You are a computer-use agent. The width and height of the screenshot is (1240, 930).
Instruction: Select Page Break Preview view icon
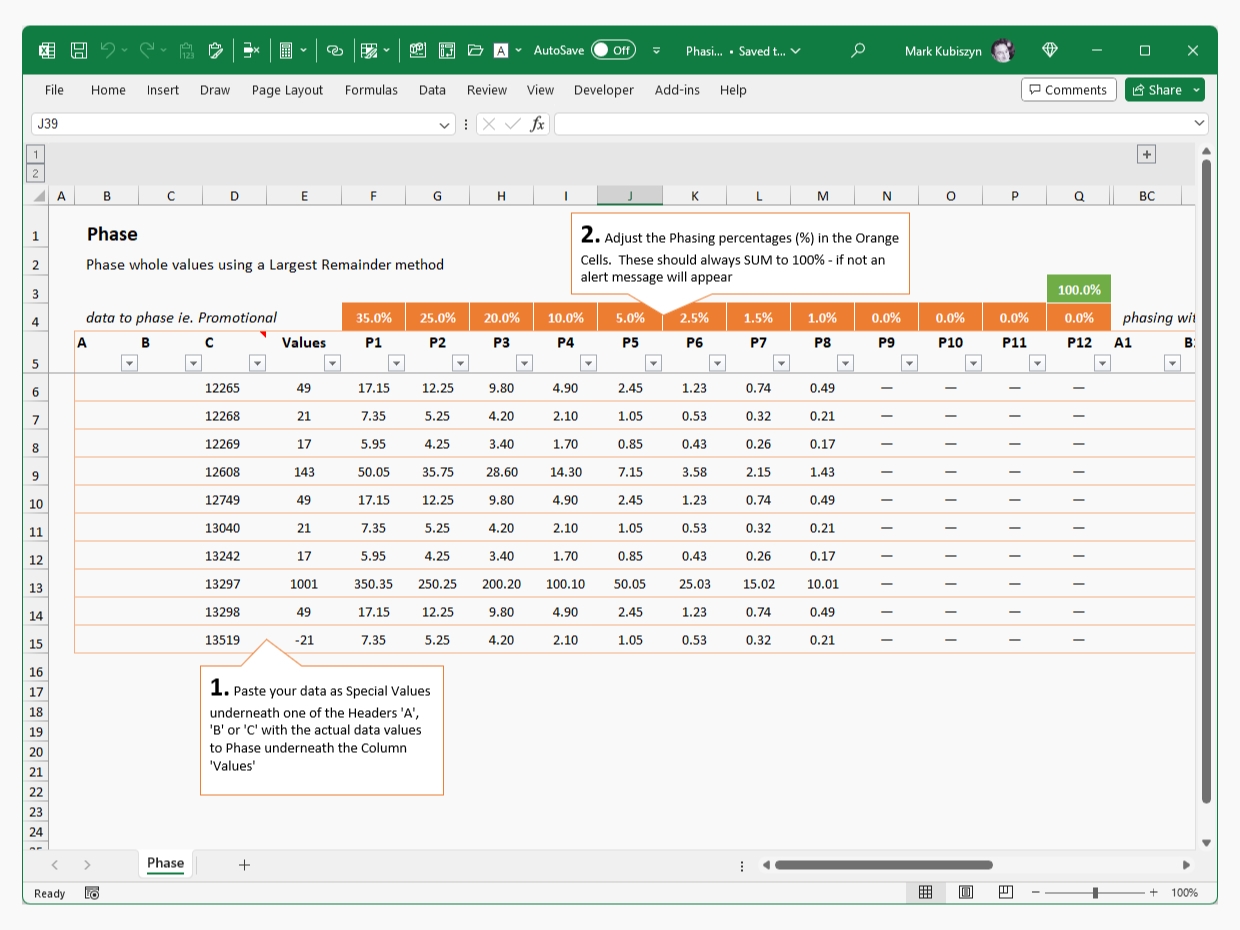pos(1006,892)
